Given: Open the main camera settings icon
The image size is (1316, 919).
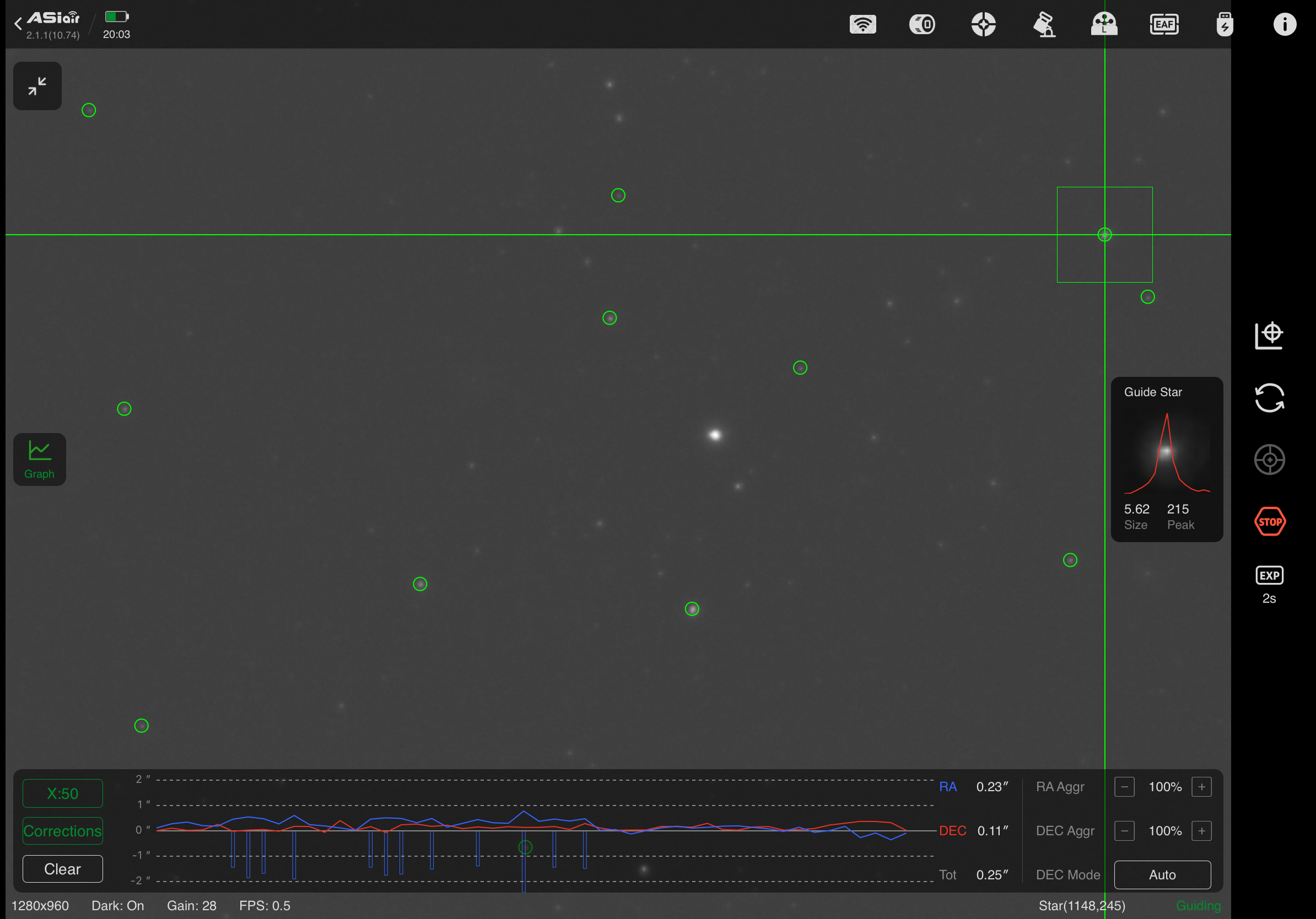Looking at the screenshot, I should tap(922, 25).
